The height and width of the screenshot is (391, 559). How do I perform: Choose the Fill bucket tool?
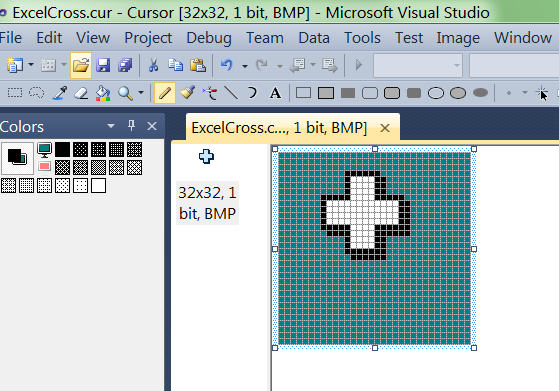pos(103,93)
